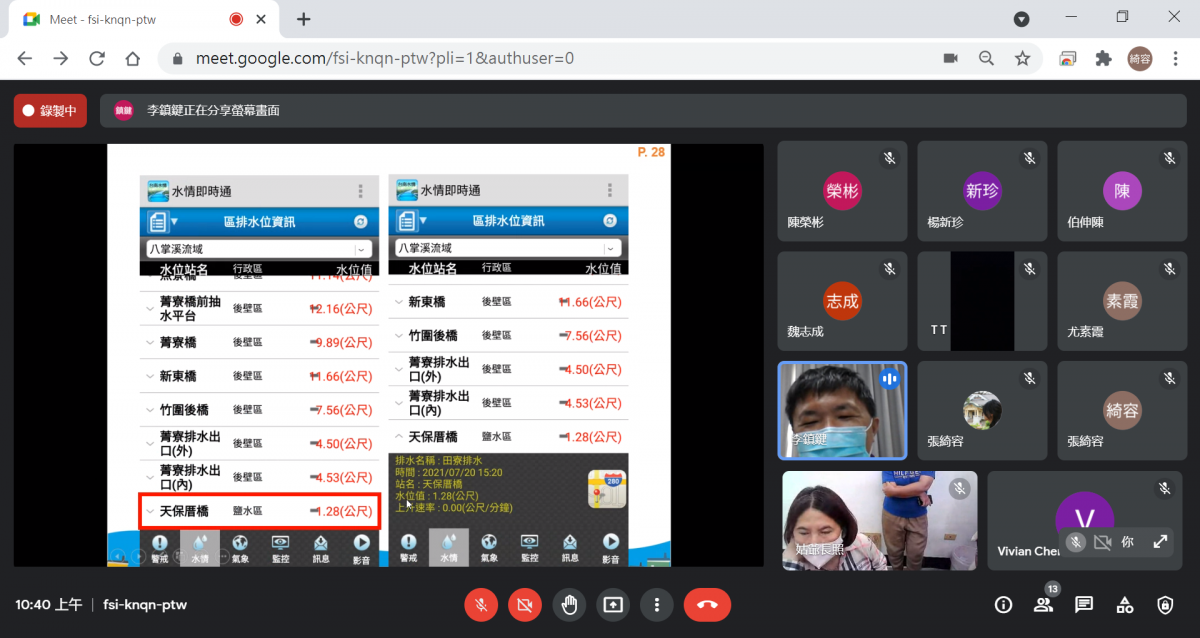Select 李鎮鍵 video thumbnail tile
1200x638 pixels.
click(x=842, y=410)
